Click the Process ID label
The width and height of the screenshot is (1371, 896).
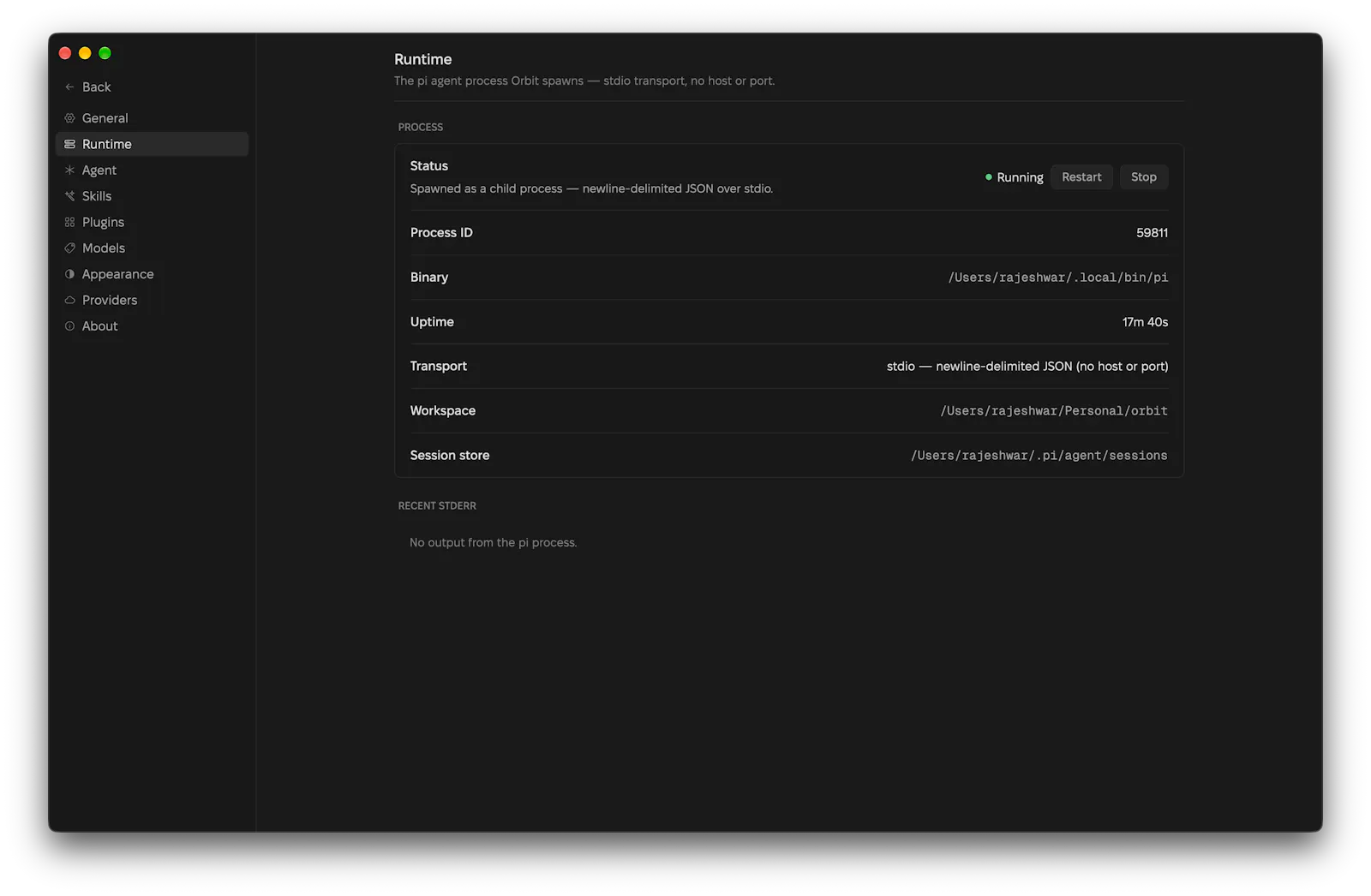441,233
